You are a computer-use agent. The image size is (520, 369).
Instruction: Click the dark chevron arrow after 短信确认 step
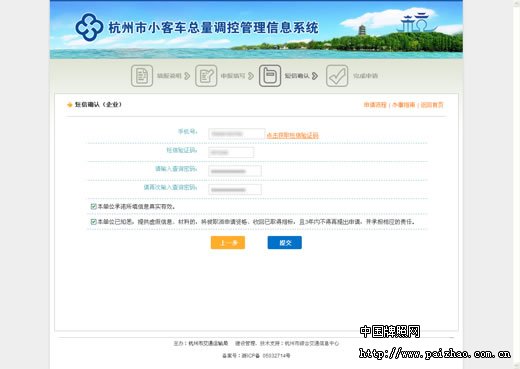coord(315,76)
